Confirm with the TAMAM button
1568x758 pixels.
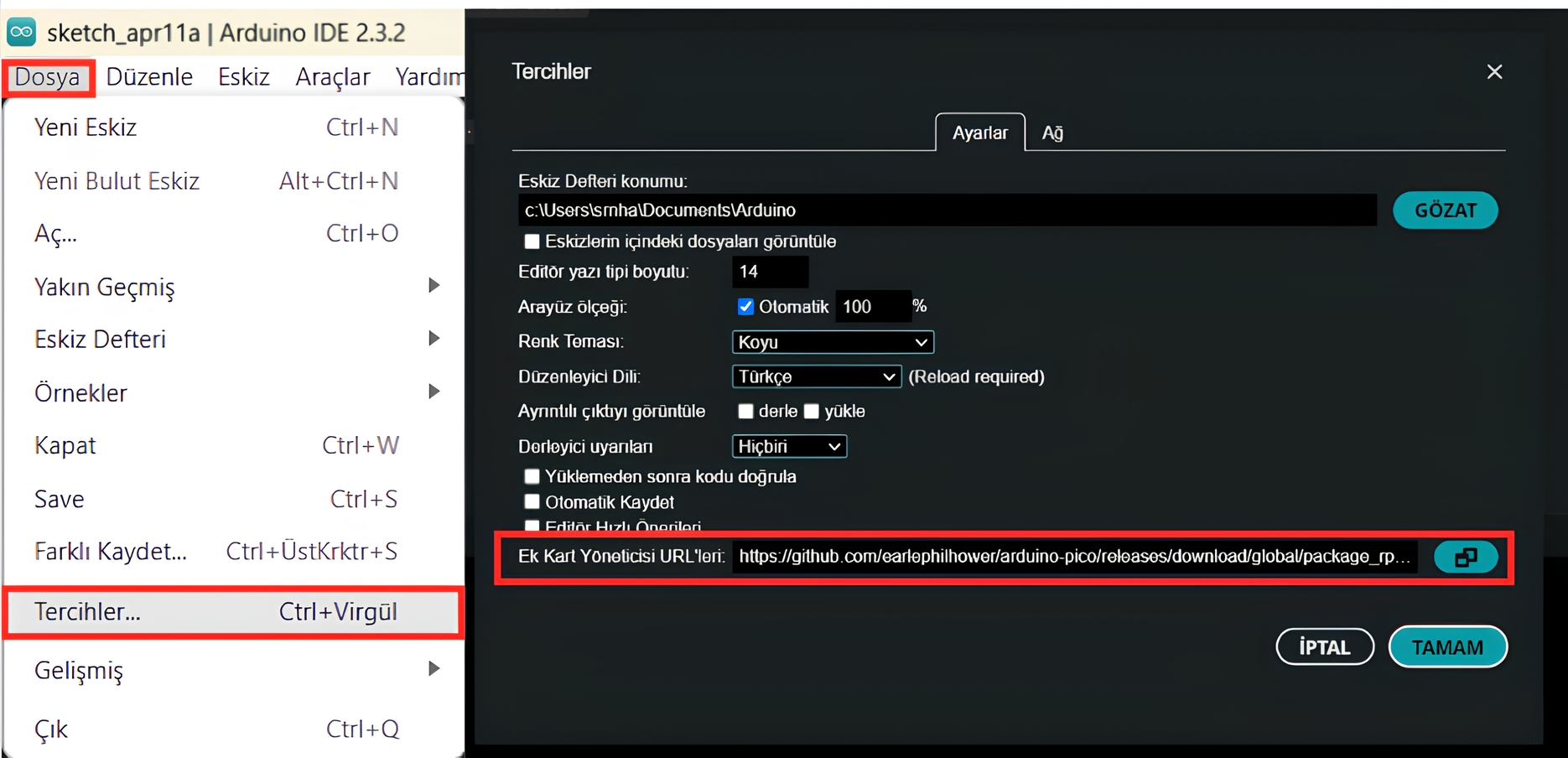[1448, 647]
